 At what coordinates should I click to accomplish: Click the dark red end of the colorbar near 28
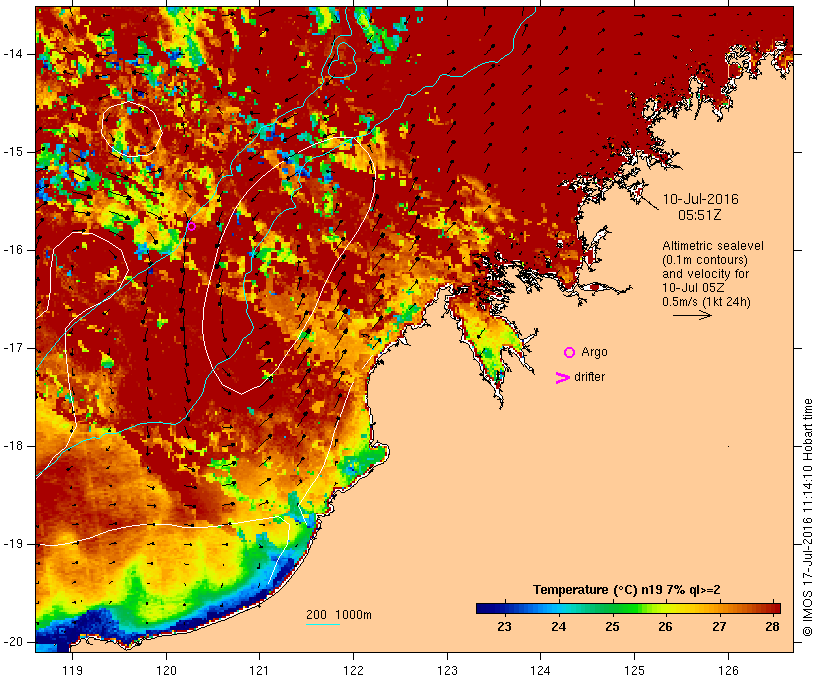pyautogui.click(x=771, y=608)
